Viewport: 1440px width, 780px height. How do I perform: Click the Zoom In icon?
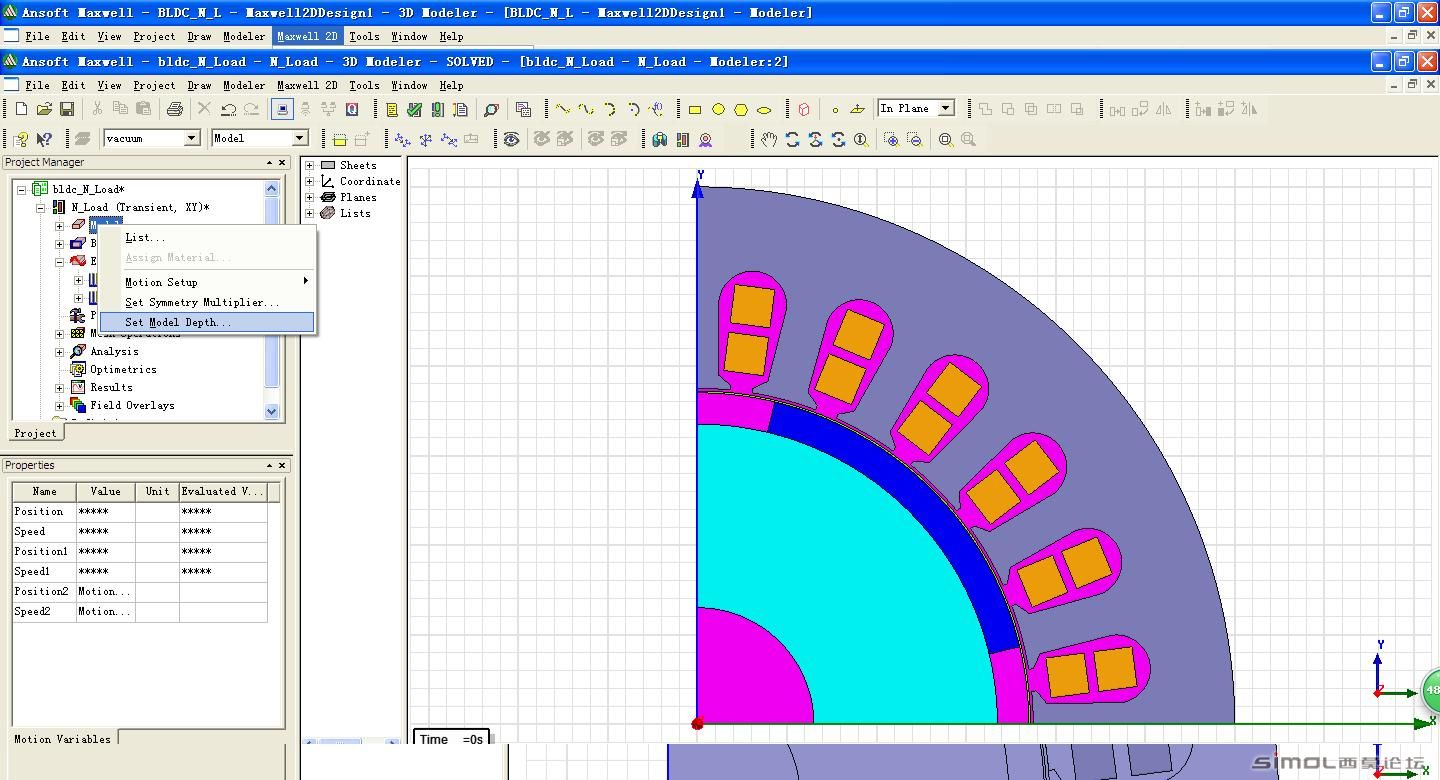click(x=891, y=140)
